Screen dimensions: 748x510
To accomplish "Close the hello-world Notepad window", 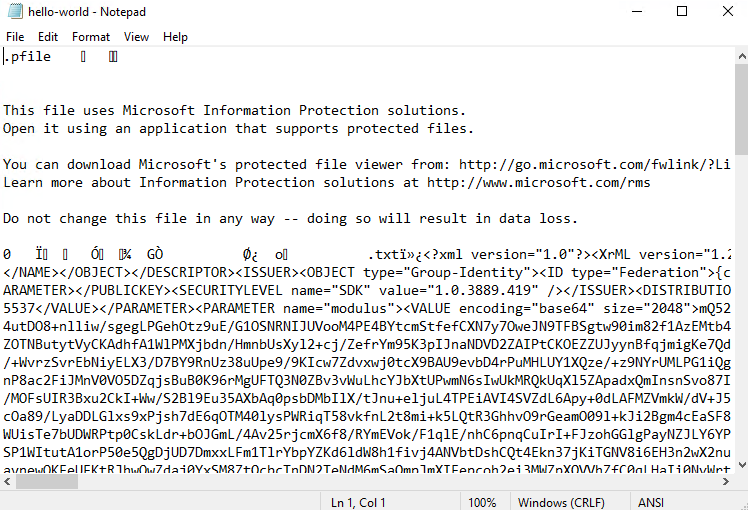I will click(727, 12).
